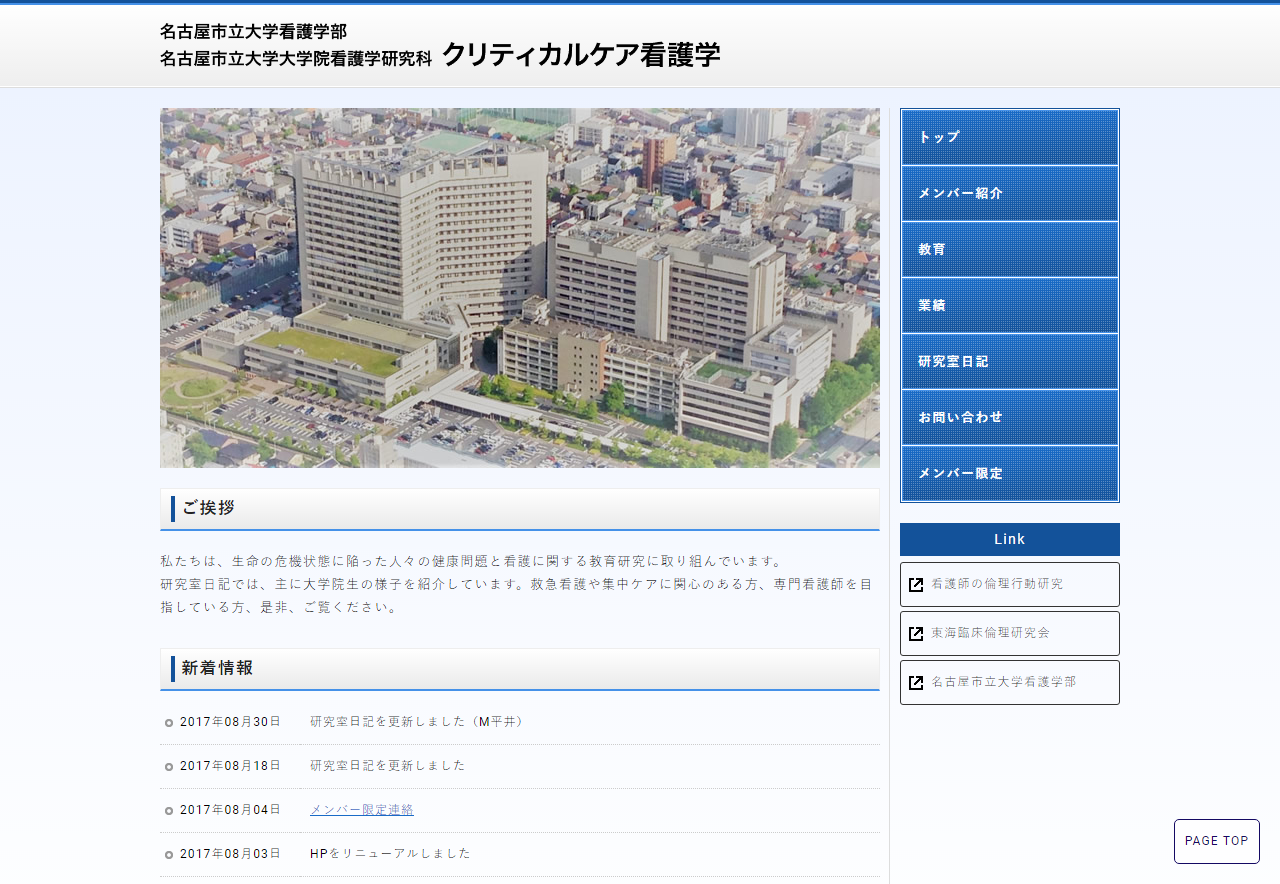Open the メンバー限定 menu item
Viewport: 1280px width, 884px height.
(1010, 473)
